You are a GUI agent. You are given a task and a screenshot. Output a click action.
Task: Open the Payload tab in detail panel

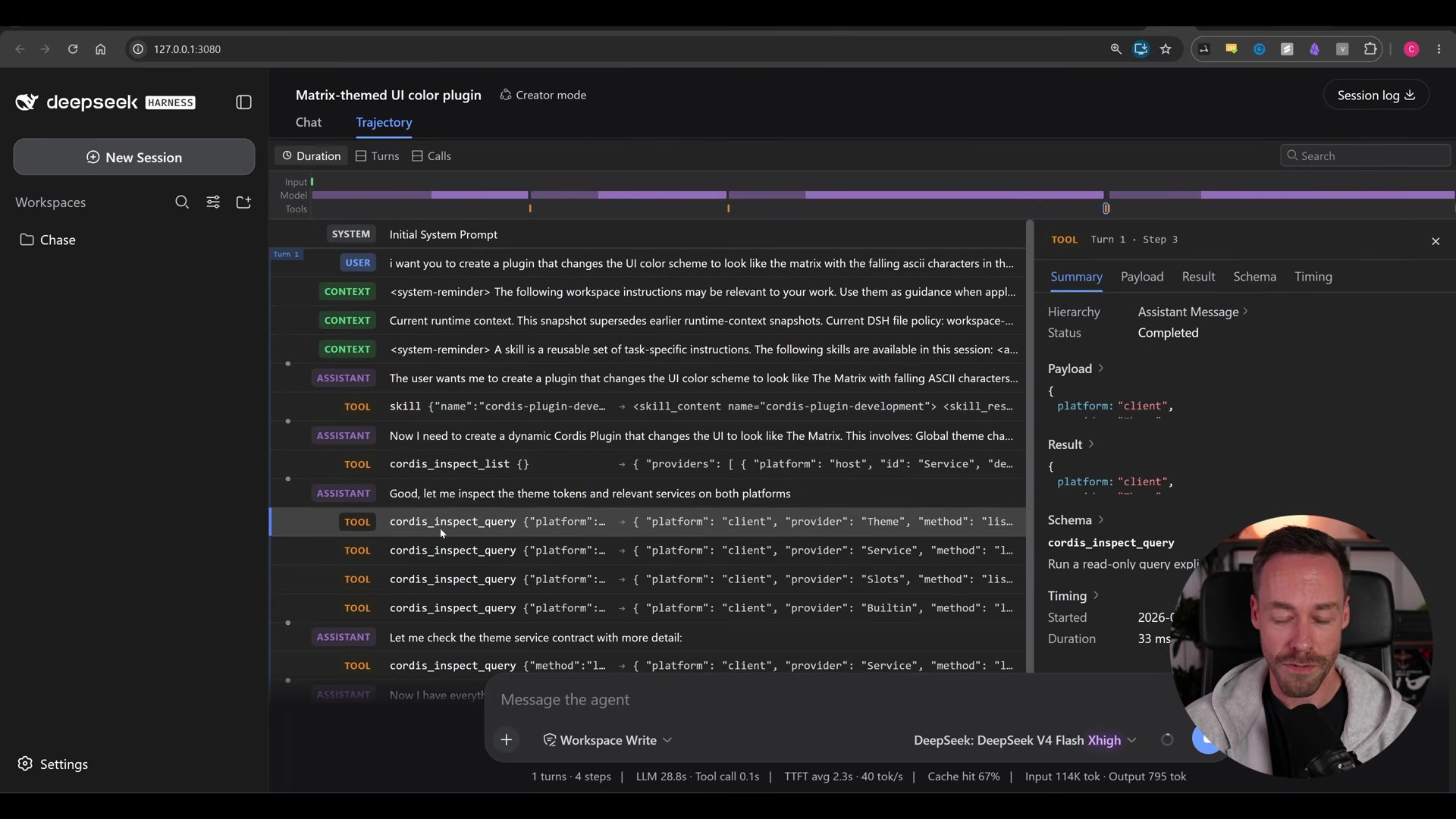[1142, 277]
